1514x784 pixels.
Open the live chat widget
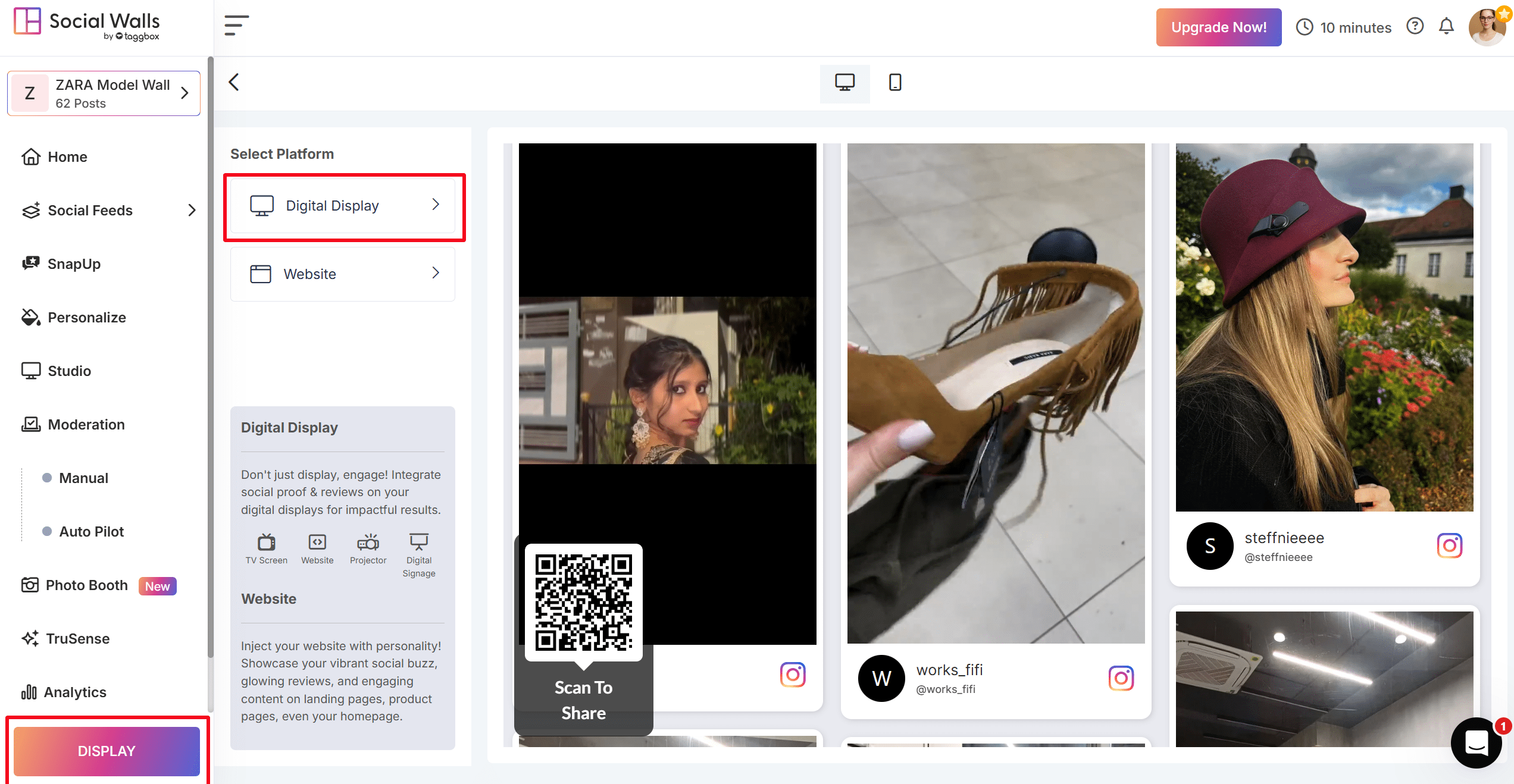[x=1476, y=742]
